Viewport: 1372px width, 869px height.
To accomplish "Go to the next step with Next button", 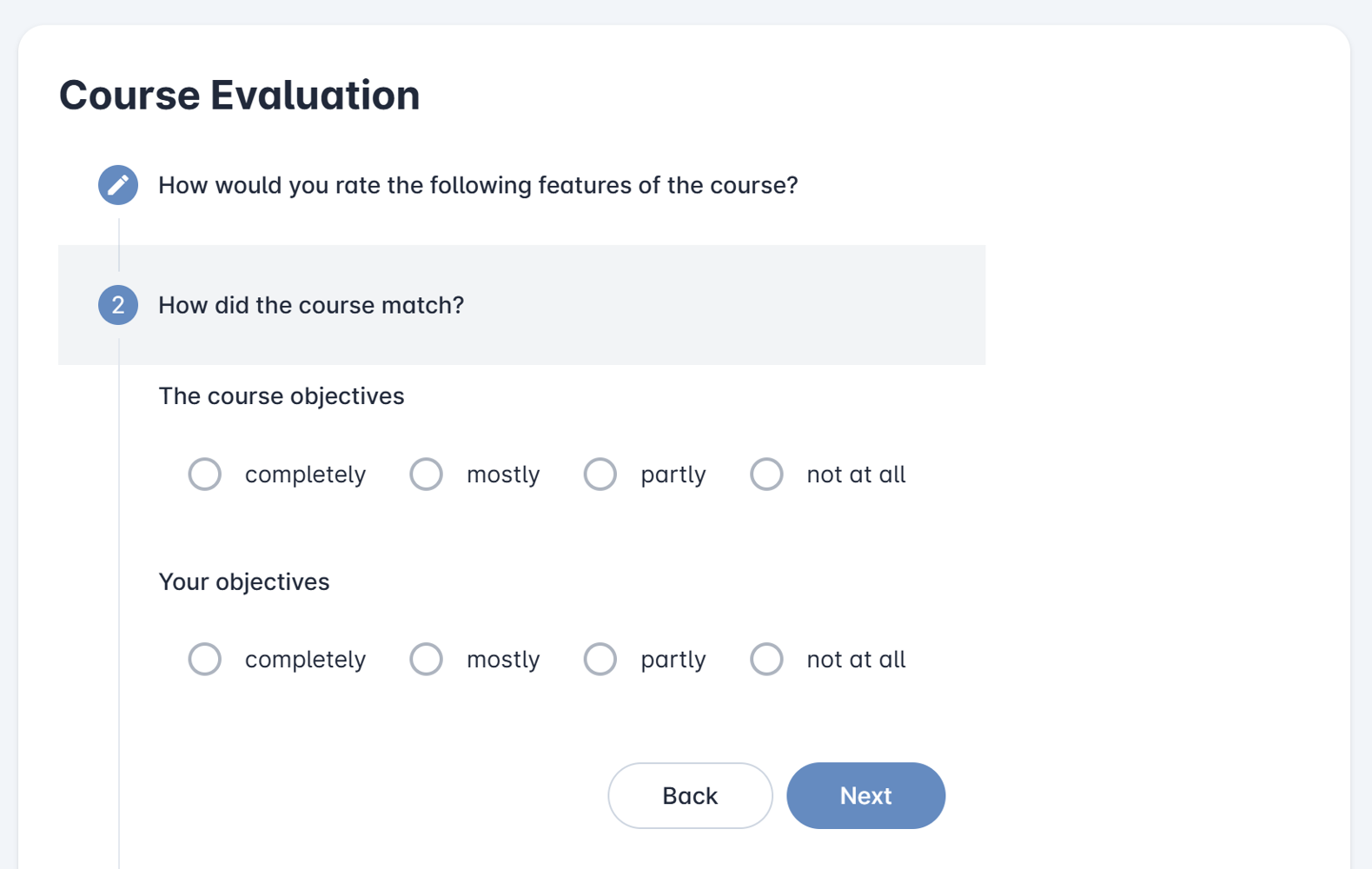I will tap(865, 796).
